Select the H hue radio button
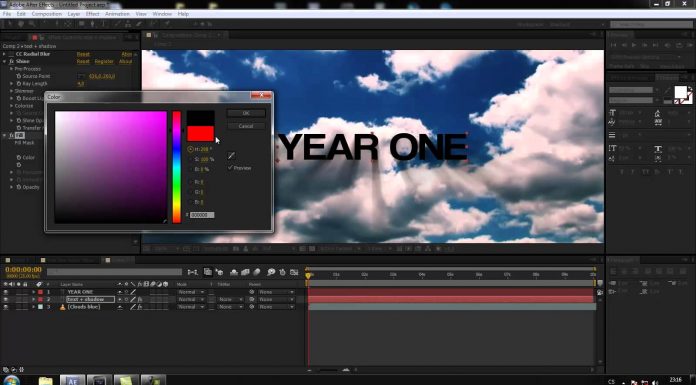The image size is (696, 385). [x=190, y=149]
